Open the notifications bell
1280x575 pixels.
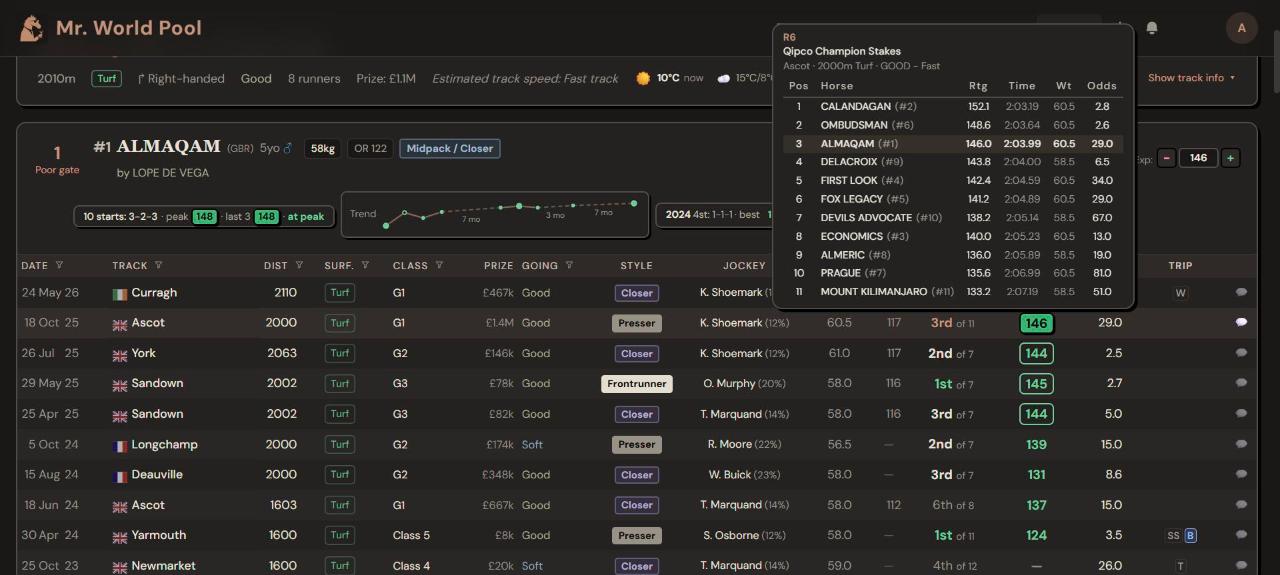(1152, 28)
